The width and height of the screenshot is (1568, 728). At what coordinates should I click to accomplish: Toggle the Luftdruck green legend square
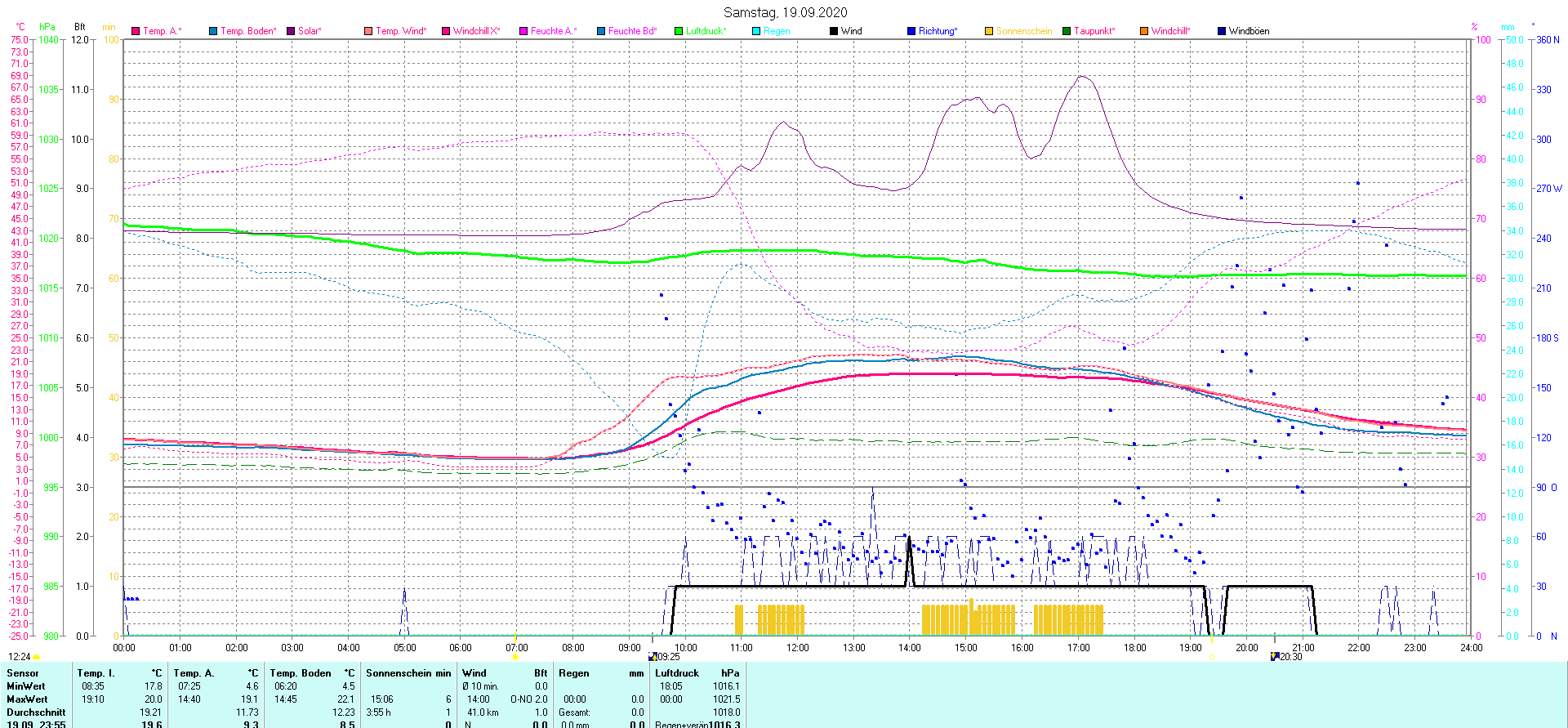pyautogui.click(x=679, y=31)
